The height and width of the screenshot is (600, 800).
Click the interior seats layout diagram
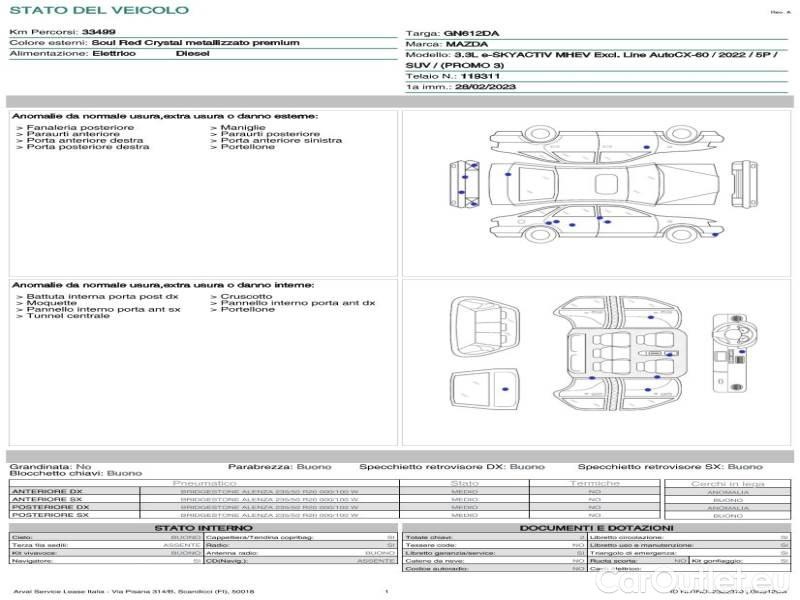(x=617, y=353)
